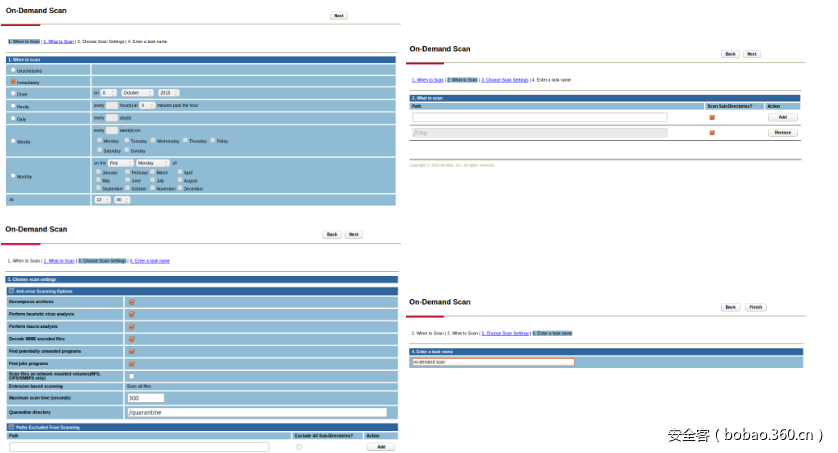Focus the task name field reading on-demand scan

pyautogui.click(x=492, y=362)
